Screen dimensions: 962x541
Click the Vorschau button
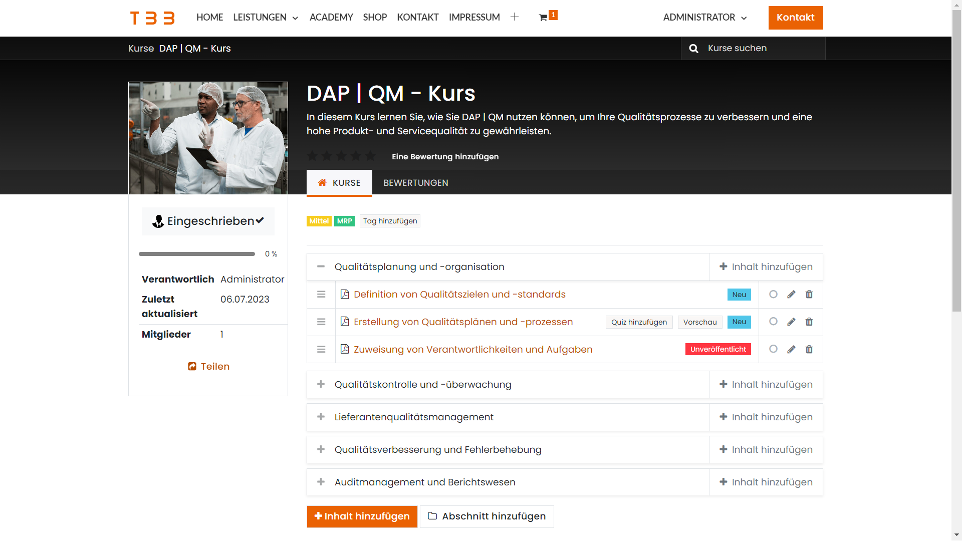click(x=700, y=322)
